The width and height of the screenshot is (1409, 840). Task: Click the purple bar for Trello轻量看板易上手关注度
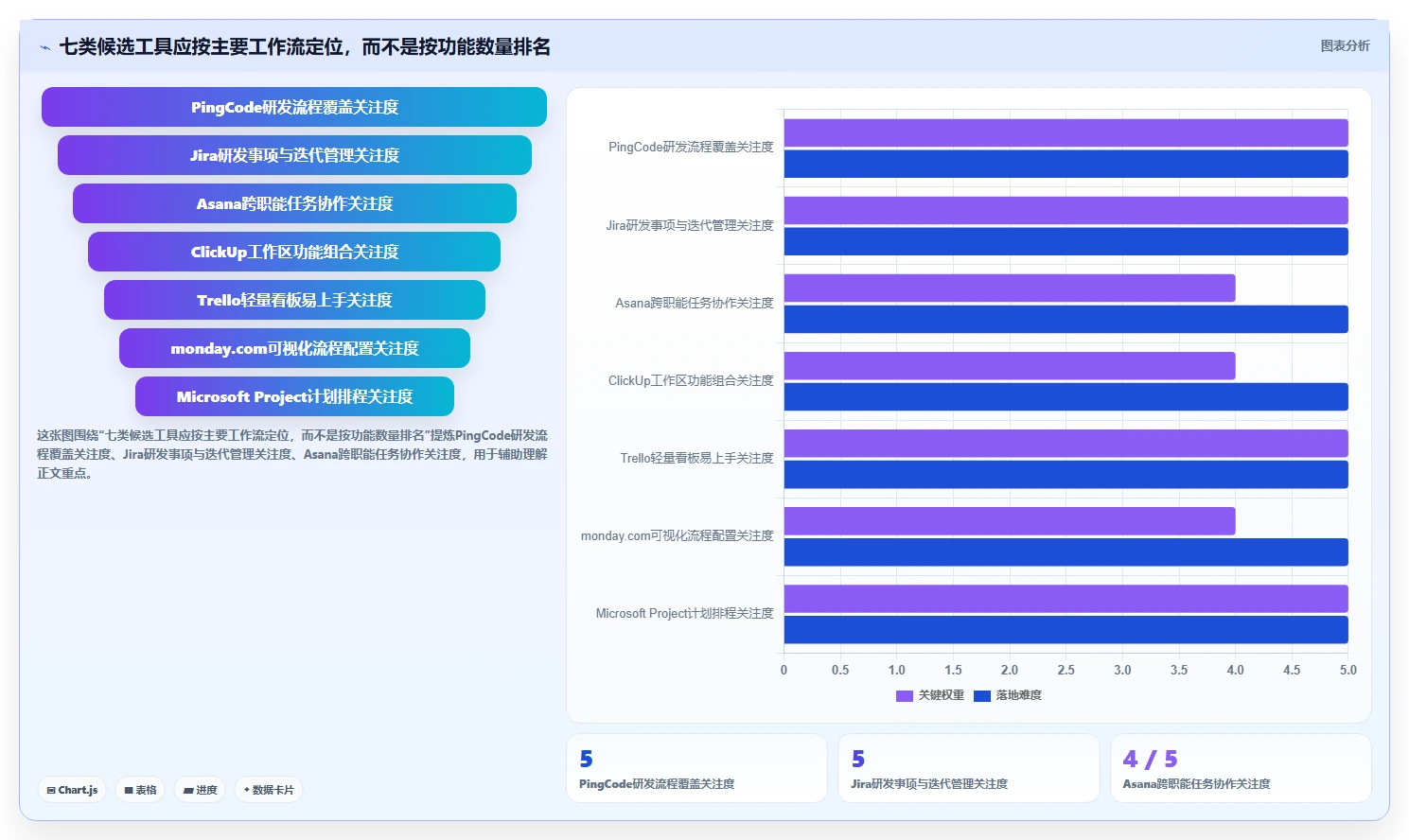pos(1066,443)
